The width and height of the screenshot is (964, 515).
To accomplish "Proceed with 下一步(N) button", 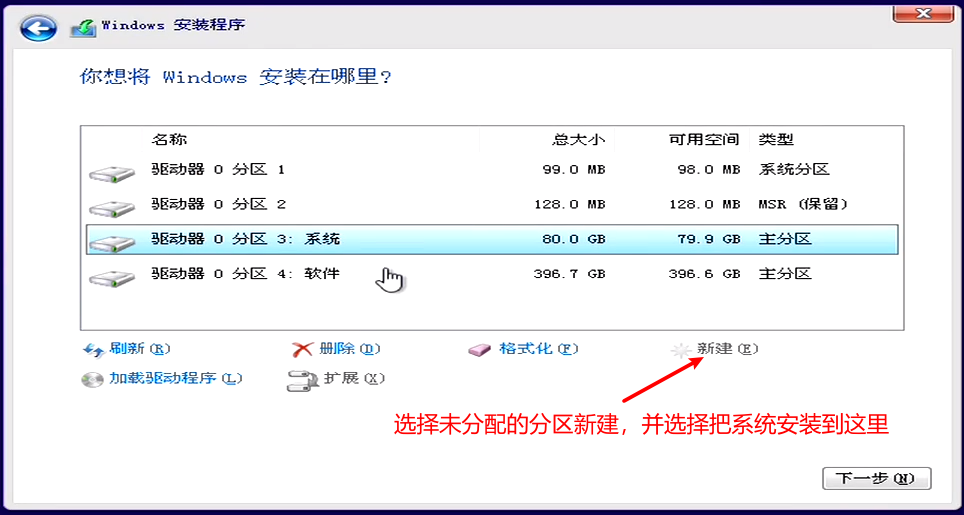I will tap(877, 479).
